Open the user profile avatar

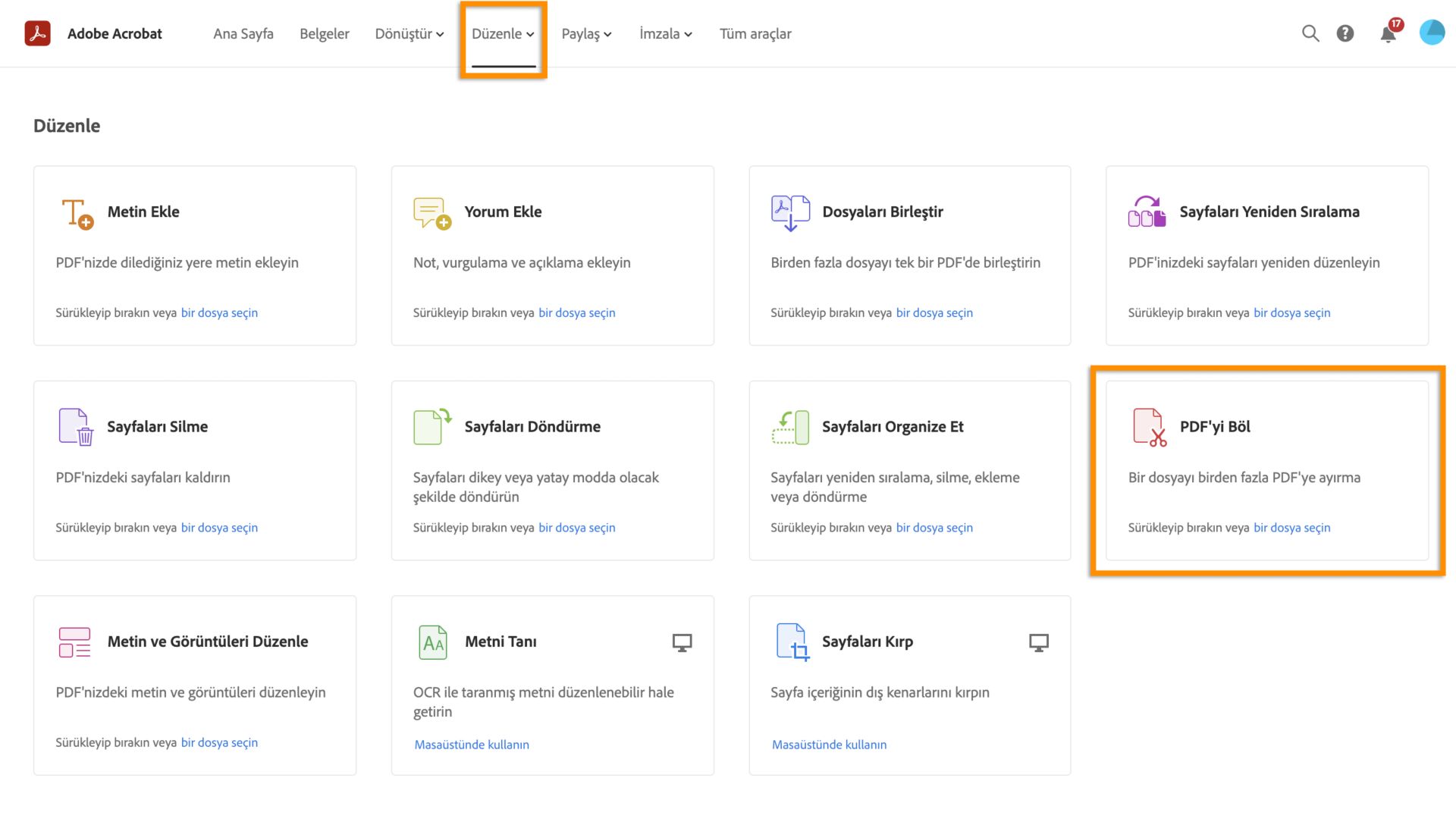coord(1432,33)
